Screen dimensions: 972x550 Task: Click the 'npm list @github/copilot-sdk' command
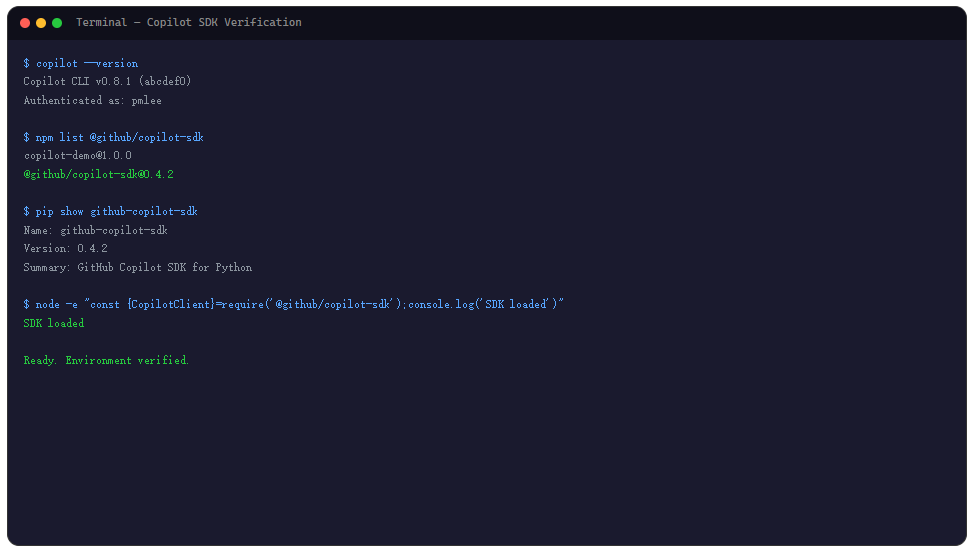[x=113, y=137]
